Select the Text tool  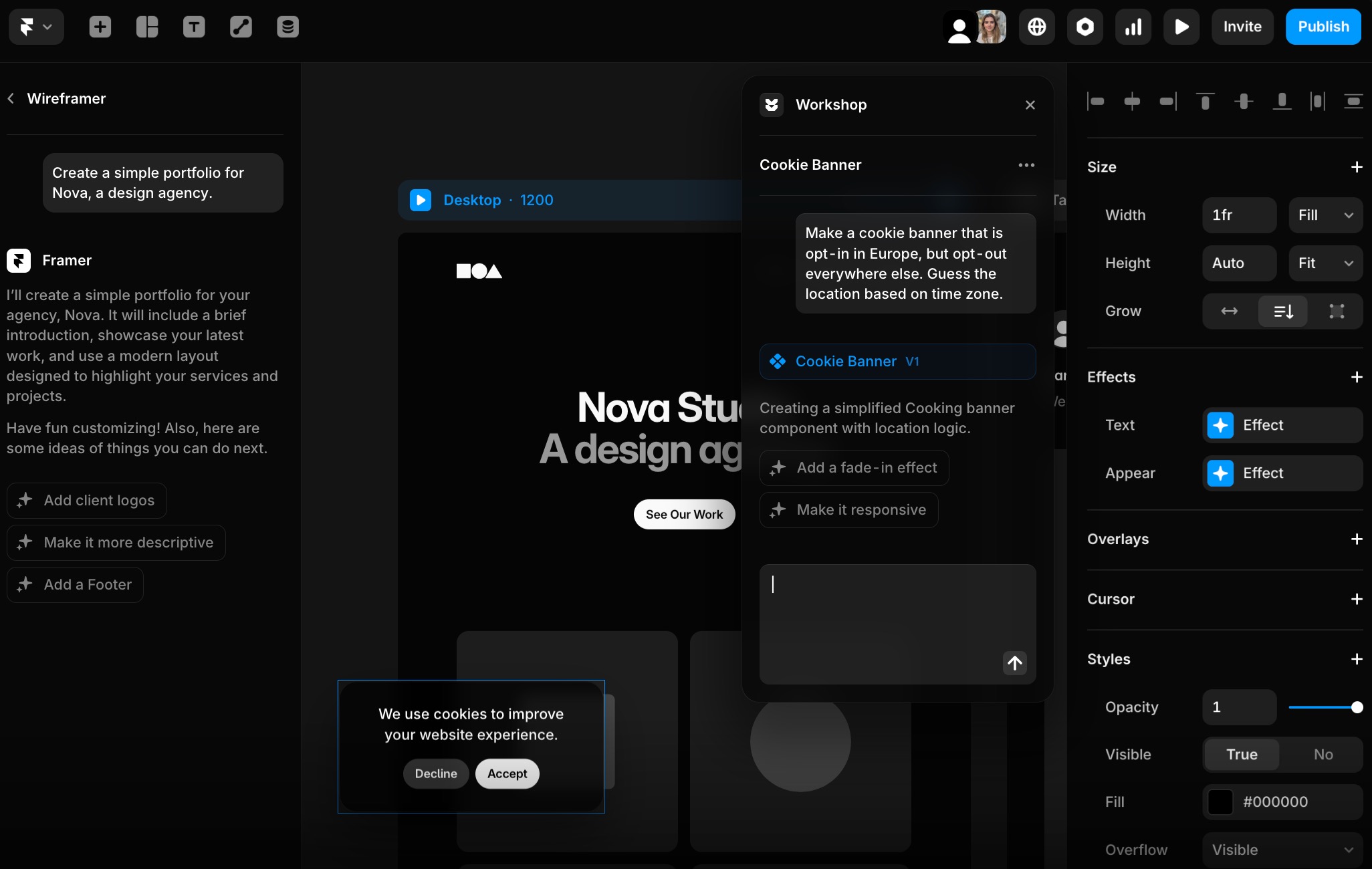click(x=194, y=27)
